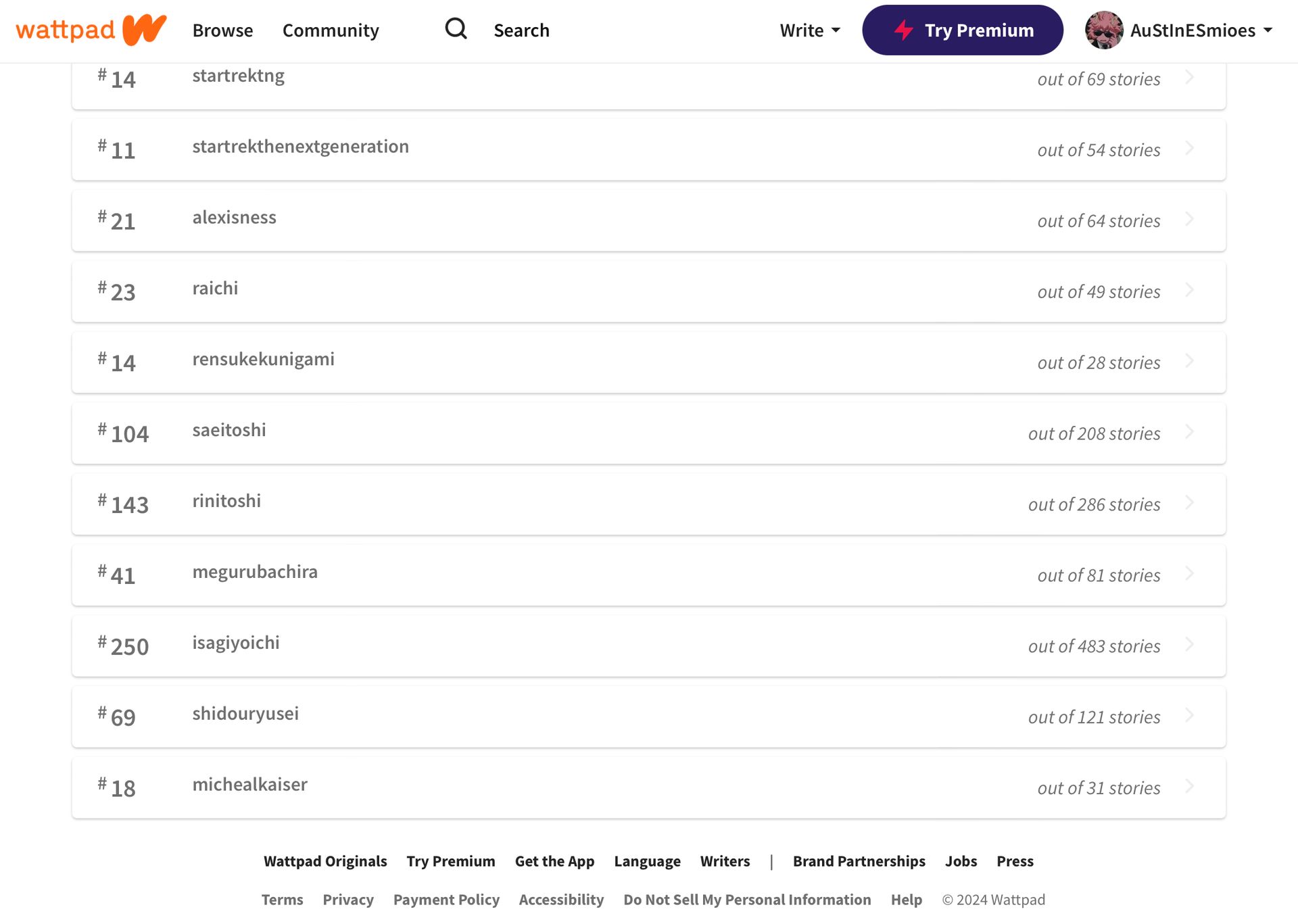Viewport: 1298px width, 924px height.
Task: Expand the AuStInESmioes account dropdown arrow
Action: [1268, 30]
